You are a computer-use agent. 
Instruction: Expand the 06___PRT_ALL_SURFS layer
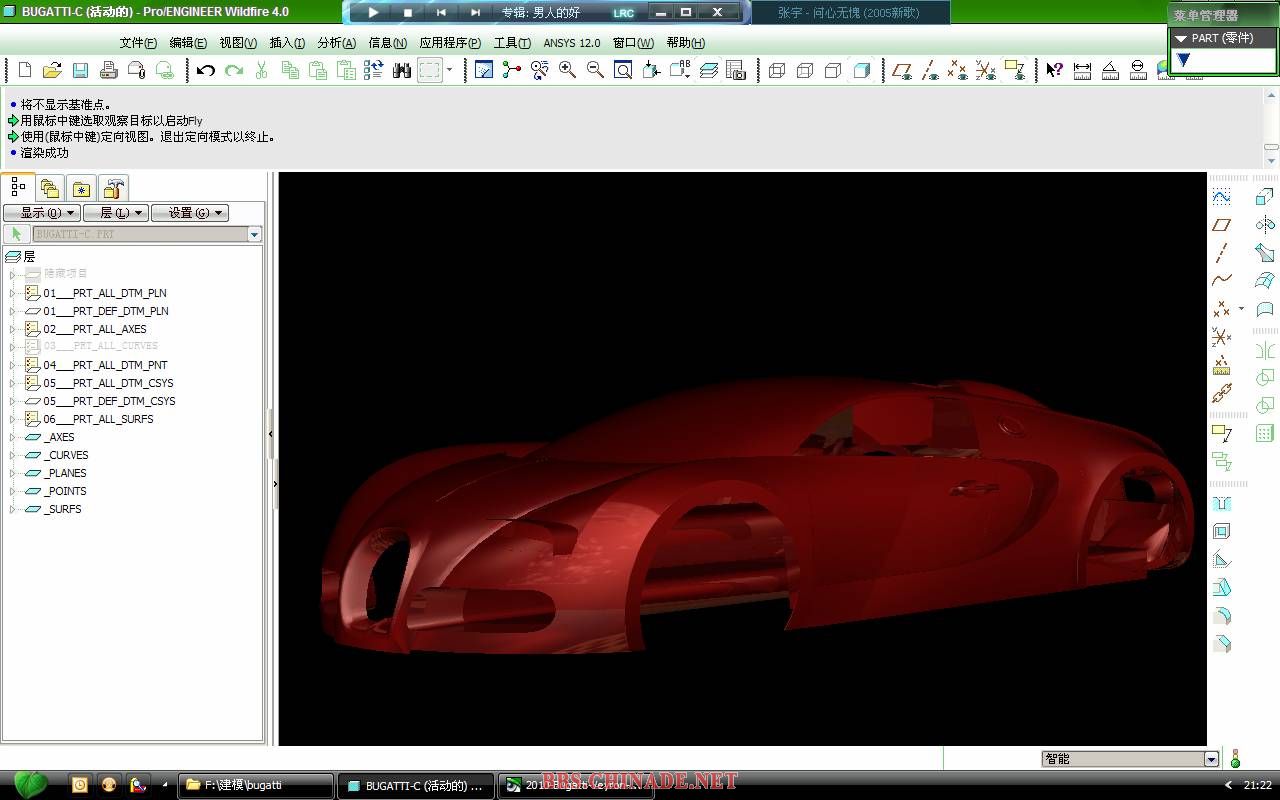(x=13, y=419)
